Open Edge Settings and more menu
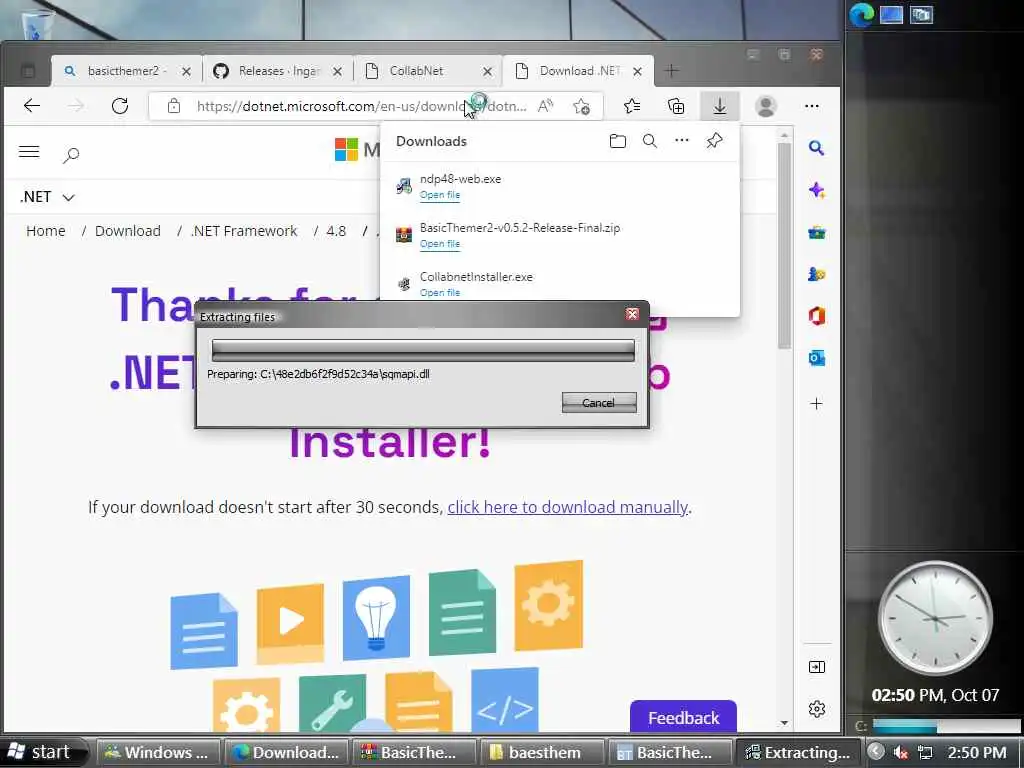 click(812, 106)
